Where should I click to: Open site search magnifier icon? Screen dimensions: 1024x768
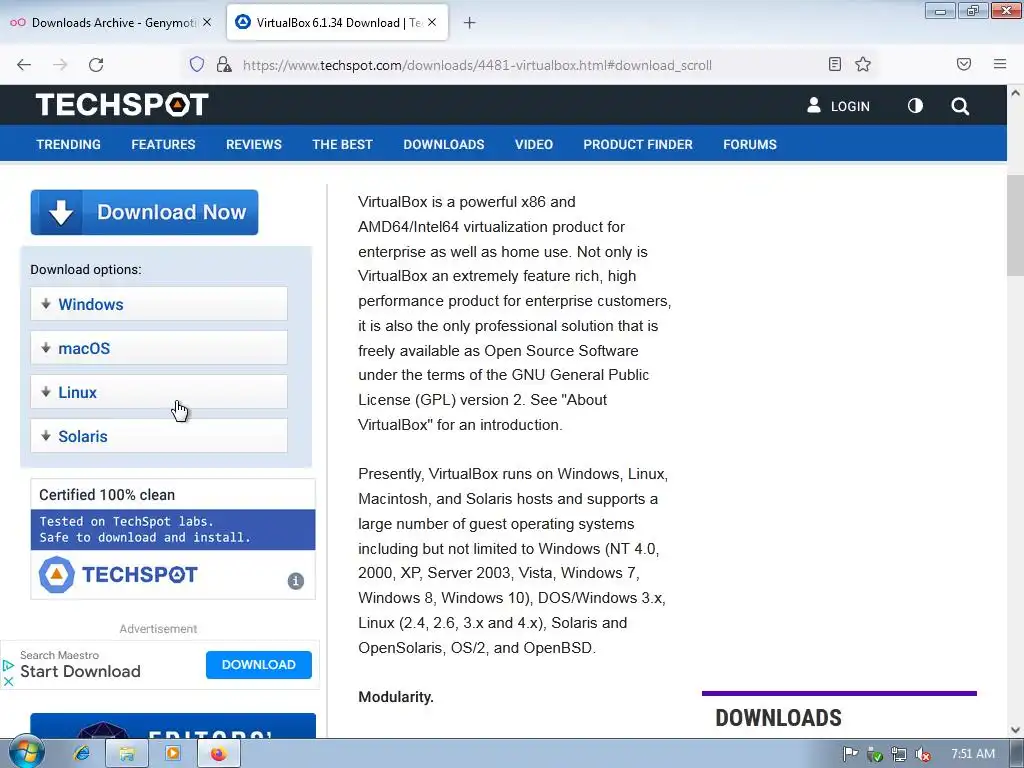tap(960, 106)
